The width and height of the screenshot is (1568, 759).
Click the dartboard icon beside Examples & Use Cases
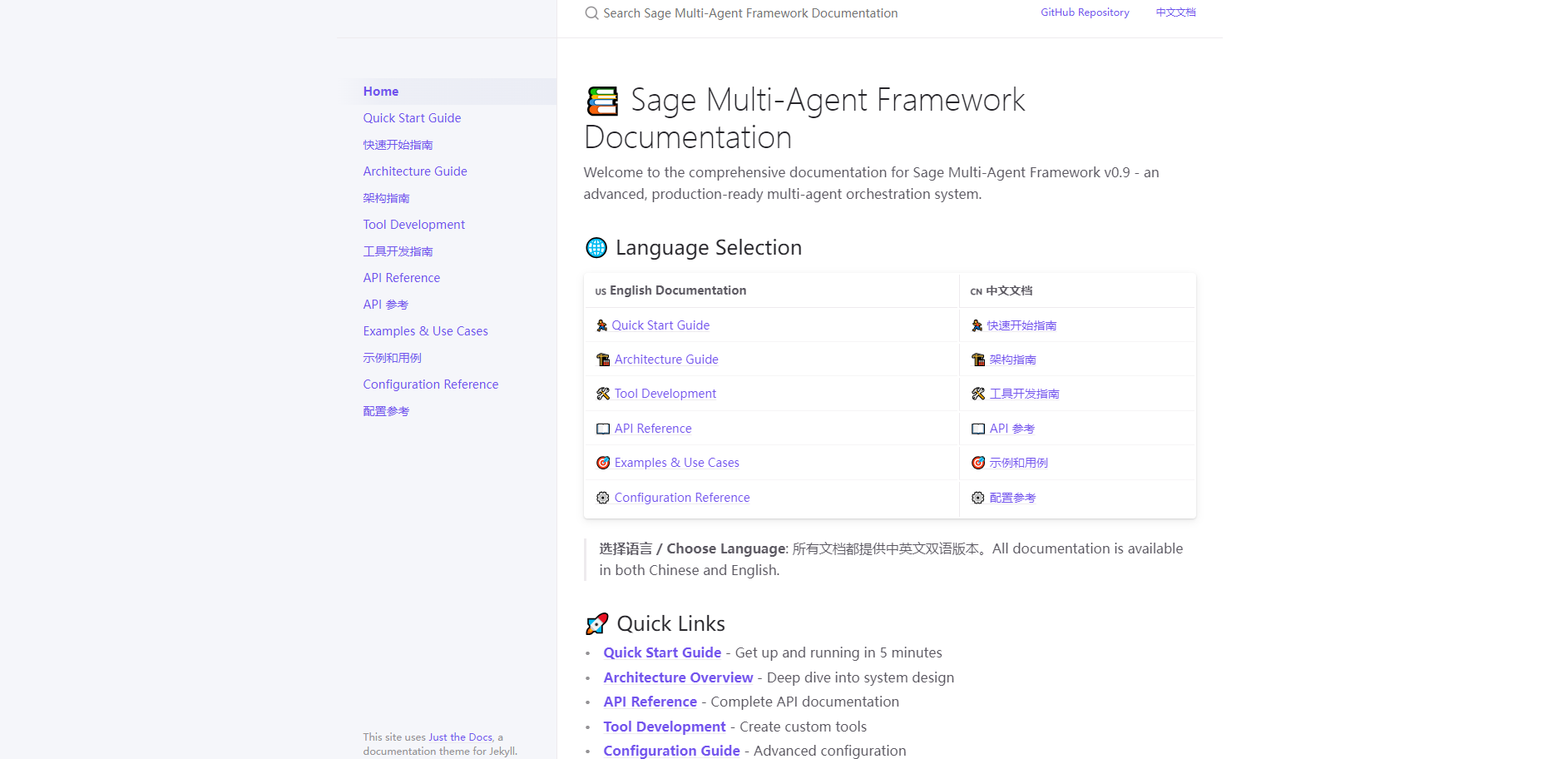(602, 463)
